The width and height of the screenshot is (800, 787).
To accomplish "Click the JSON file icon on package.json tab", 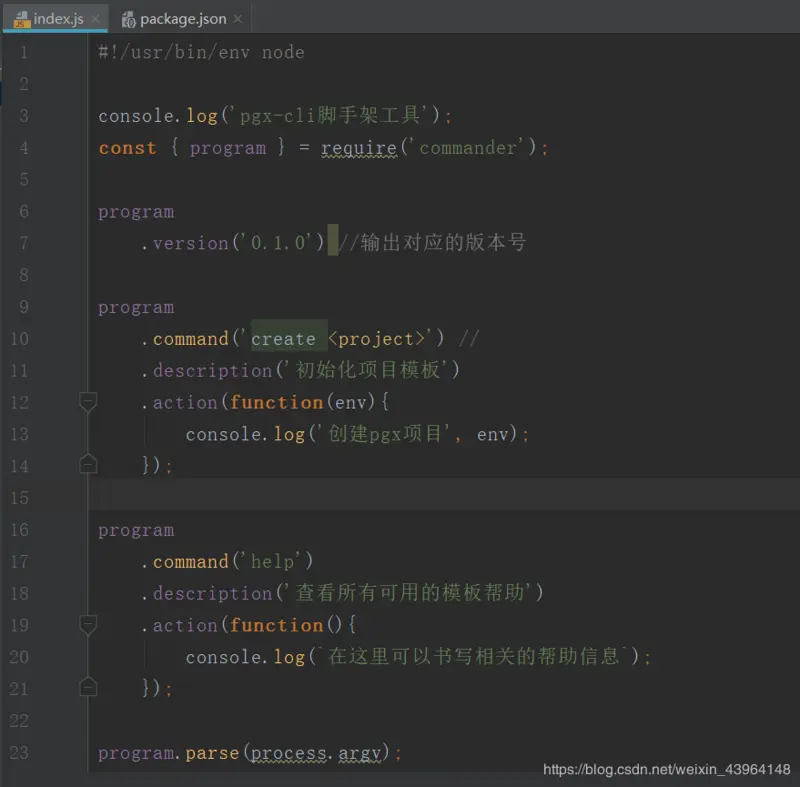I will [x=128, y=19].
